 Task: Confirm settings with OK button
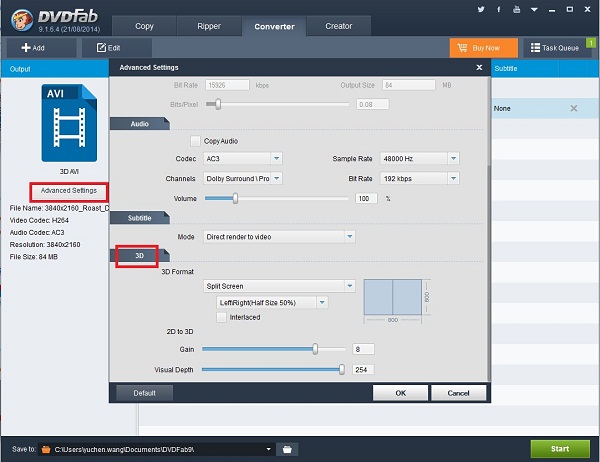[400, 393]
